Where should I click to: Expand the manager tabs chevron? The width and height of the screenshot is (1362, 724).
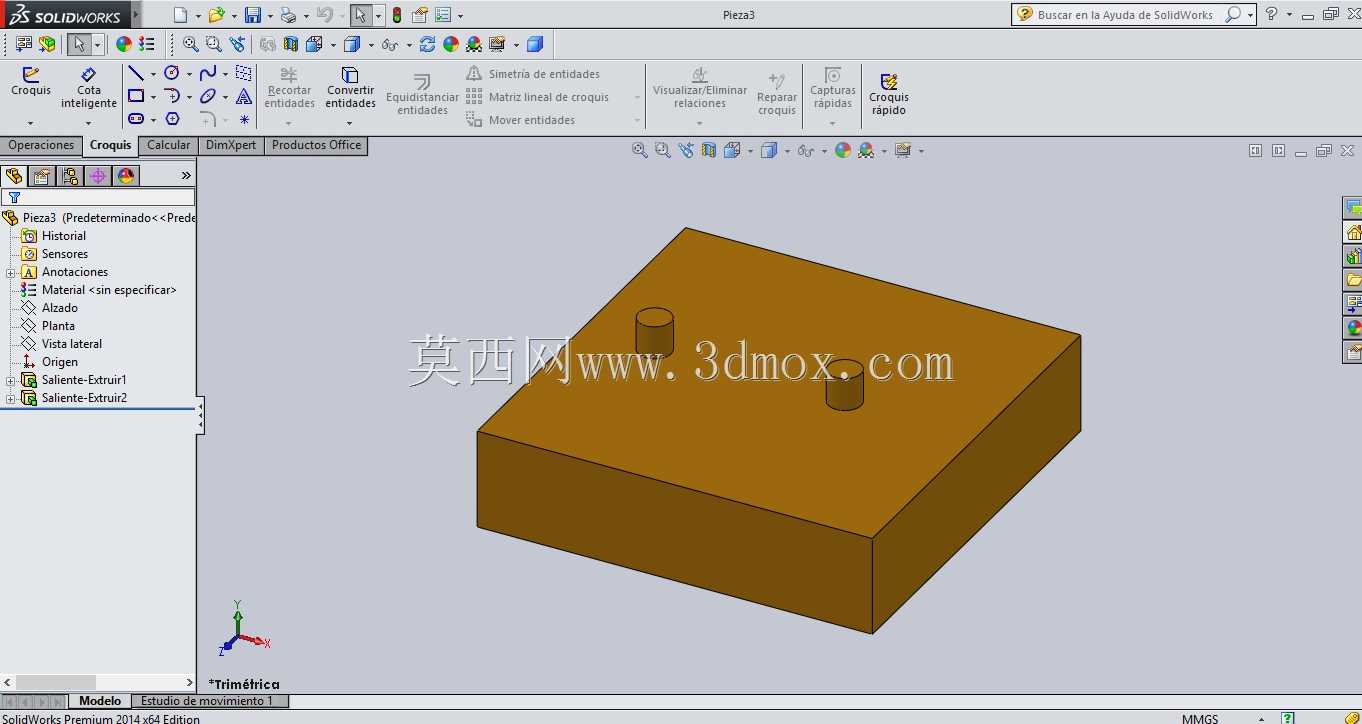[186, 176]
